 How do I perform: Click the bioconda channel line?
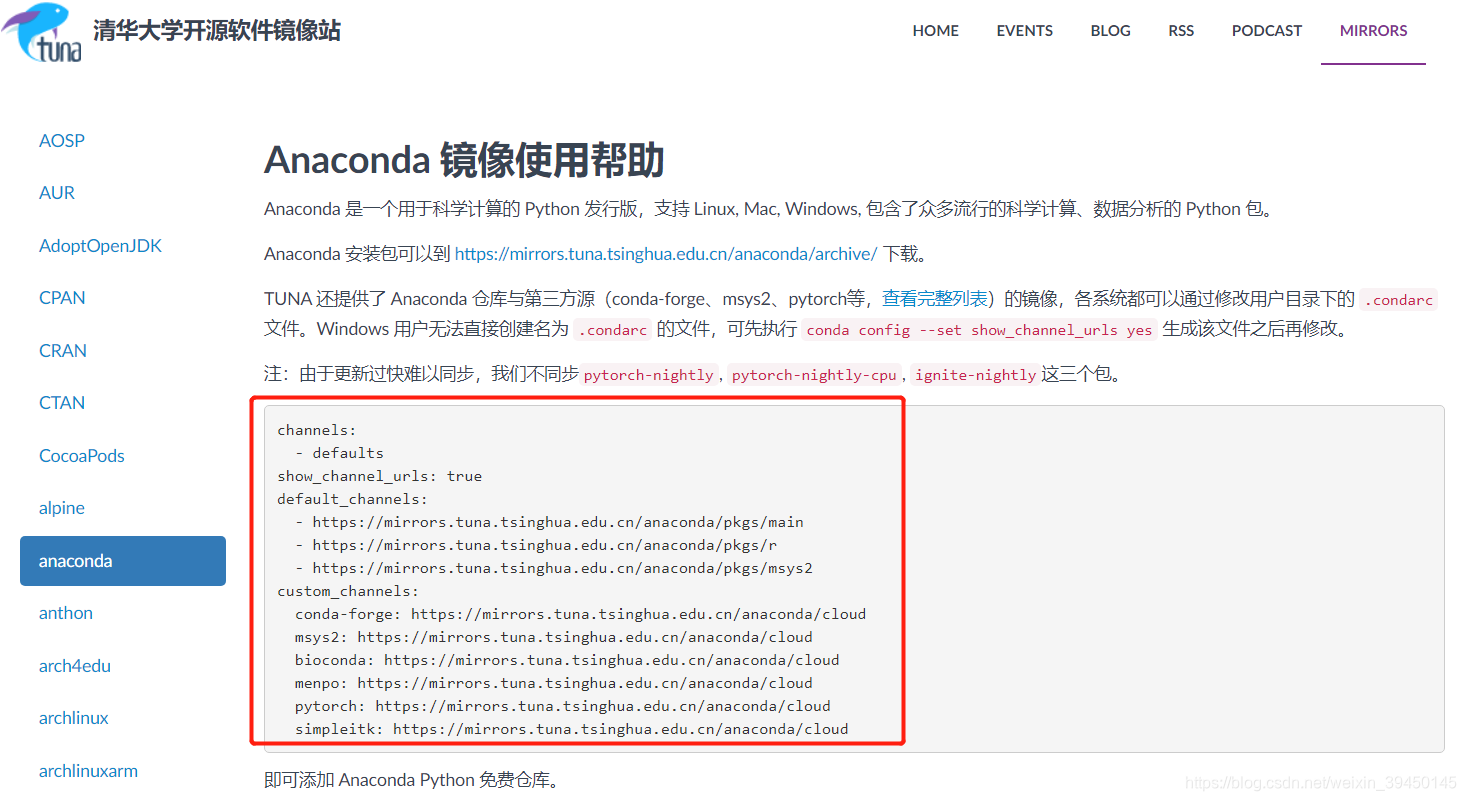click(x=567, y=660)
